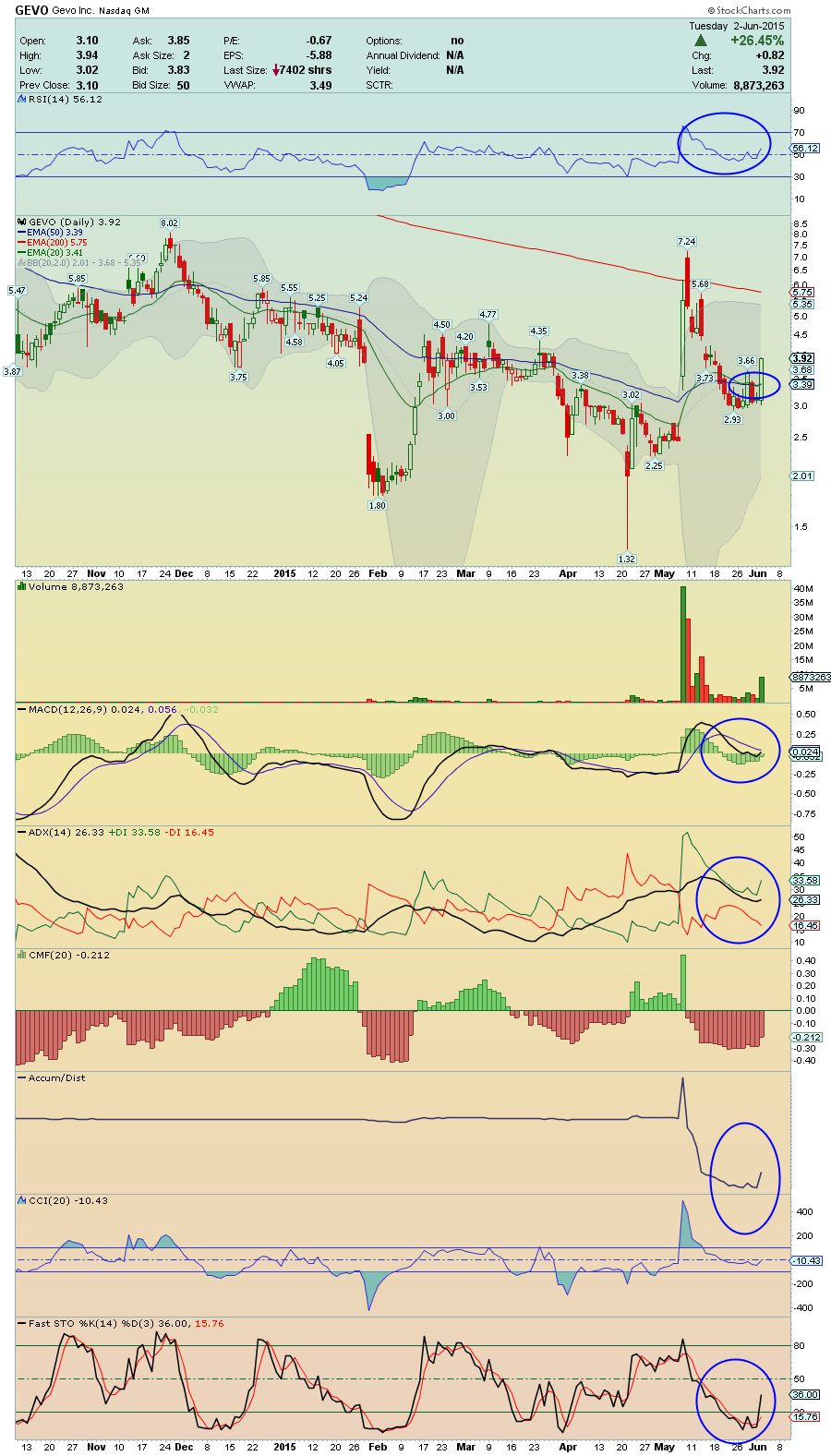The width and height of the screenshot is (831, 1456).
Task: Click the Low value 3.02
Action: coord(87,70)
